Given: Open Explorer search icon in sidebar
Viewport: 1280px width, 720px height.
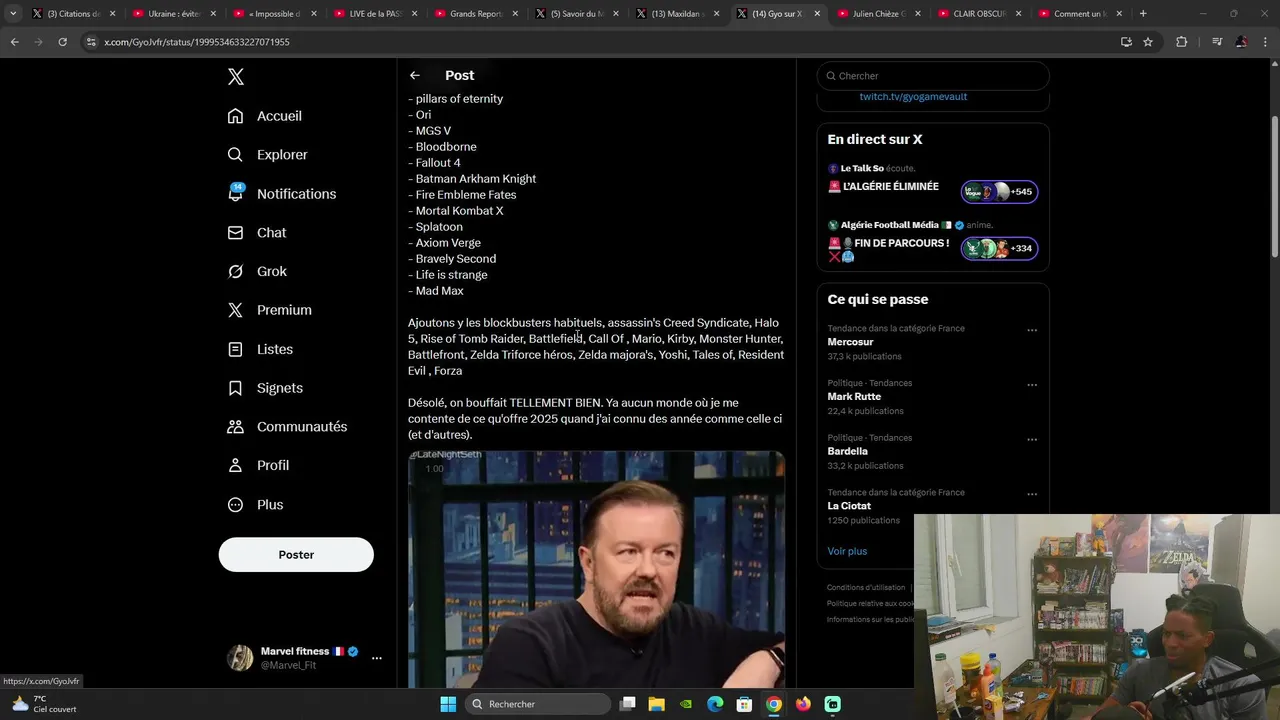Looking at the screenshot, I should pos(235,155).
